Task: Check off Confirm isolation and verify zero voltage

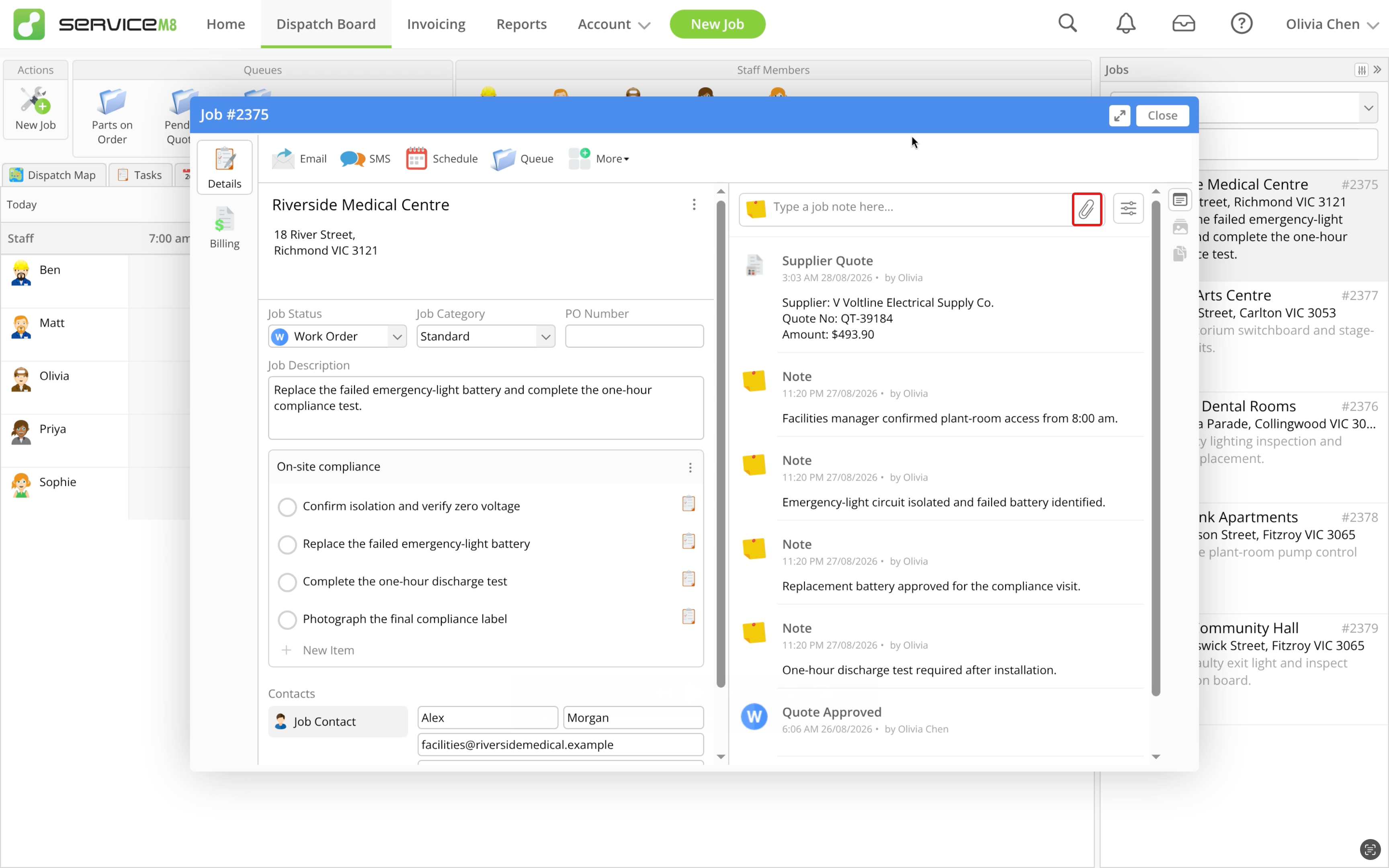Action: coord(287,506)
